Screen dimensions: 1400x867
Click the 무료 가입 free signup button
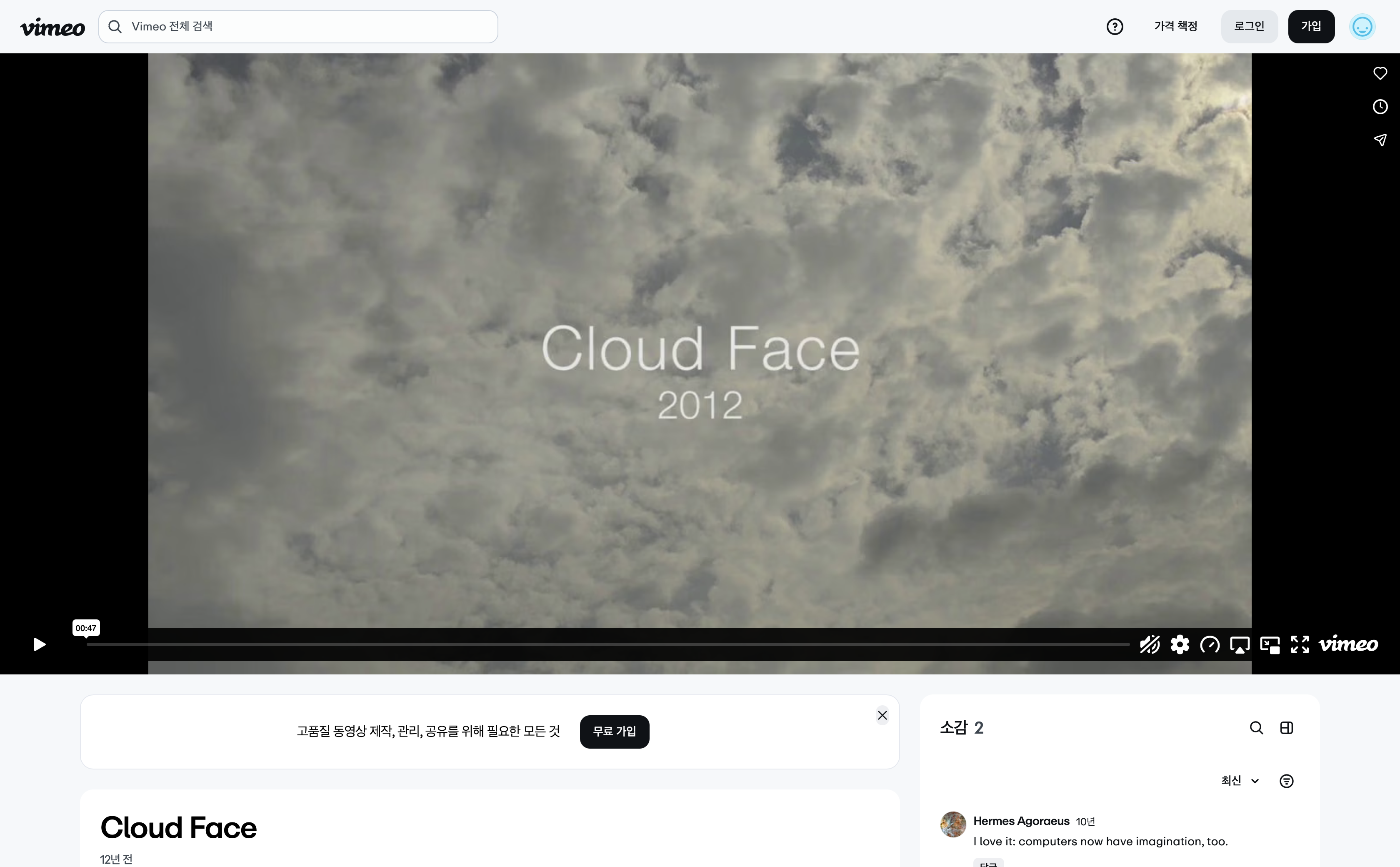614,731
